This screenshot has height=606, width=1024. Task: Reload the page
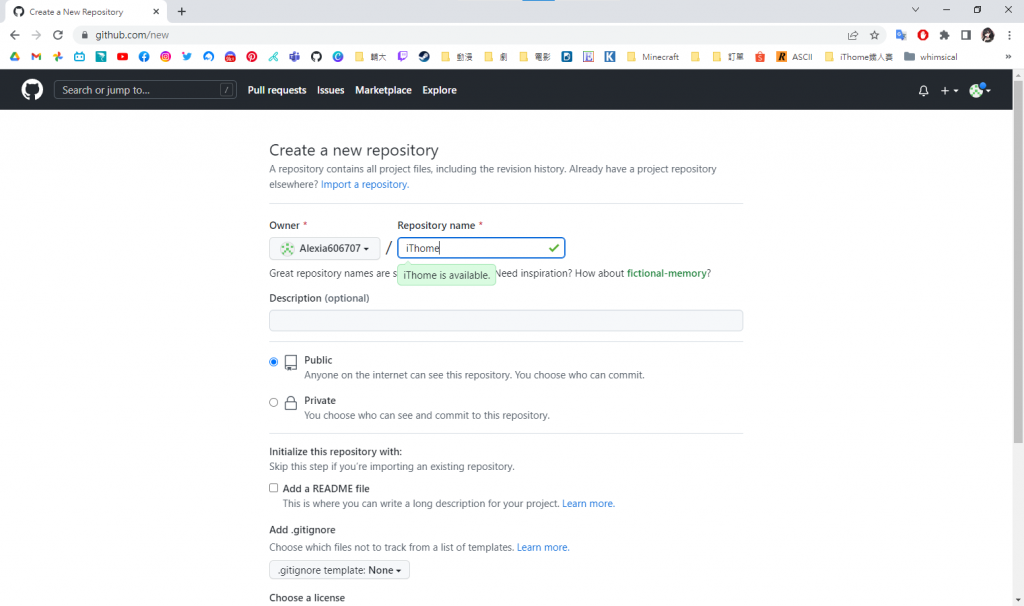58,35
